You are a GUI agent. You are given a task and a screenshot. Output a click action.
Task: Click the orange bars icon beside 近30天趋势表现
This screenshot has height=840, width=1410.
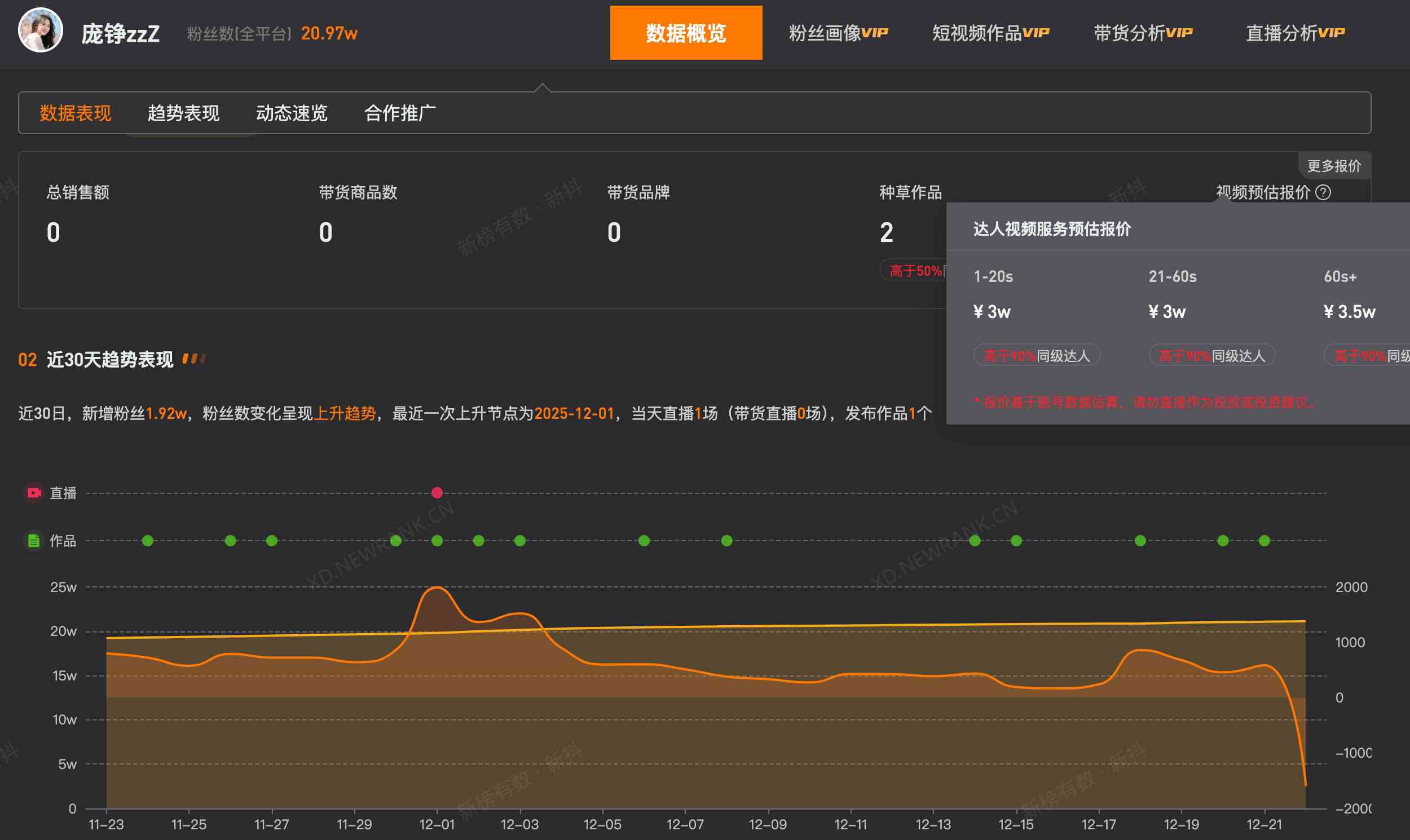(195, 359)
